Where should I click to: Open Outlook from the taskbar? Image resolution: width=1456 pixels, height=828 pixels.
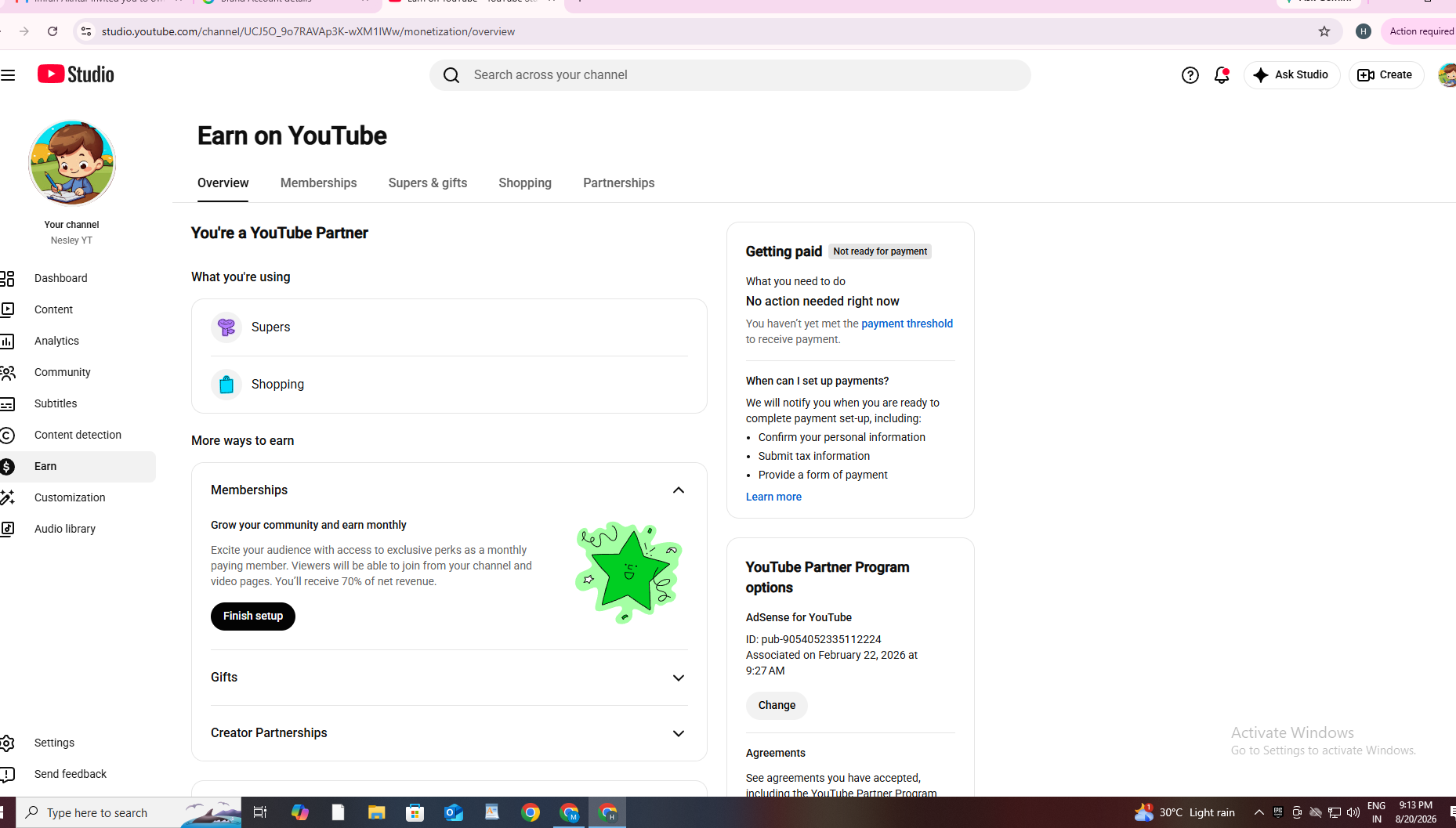(x=454, y=813)
